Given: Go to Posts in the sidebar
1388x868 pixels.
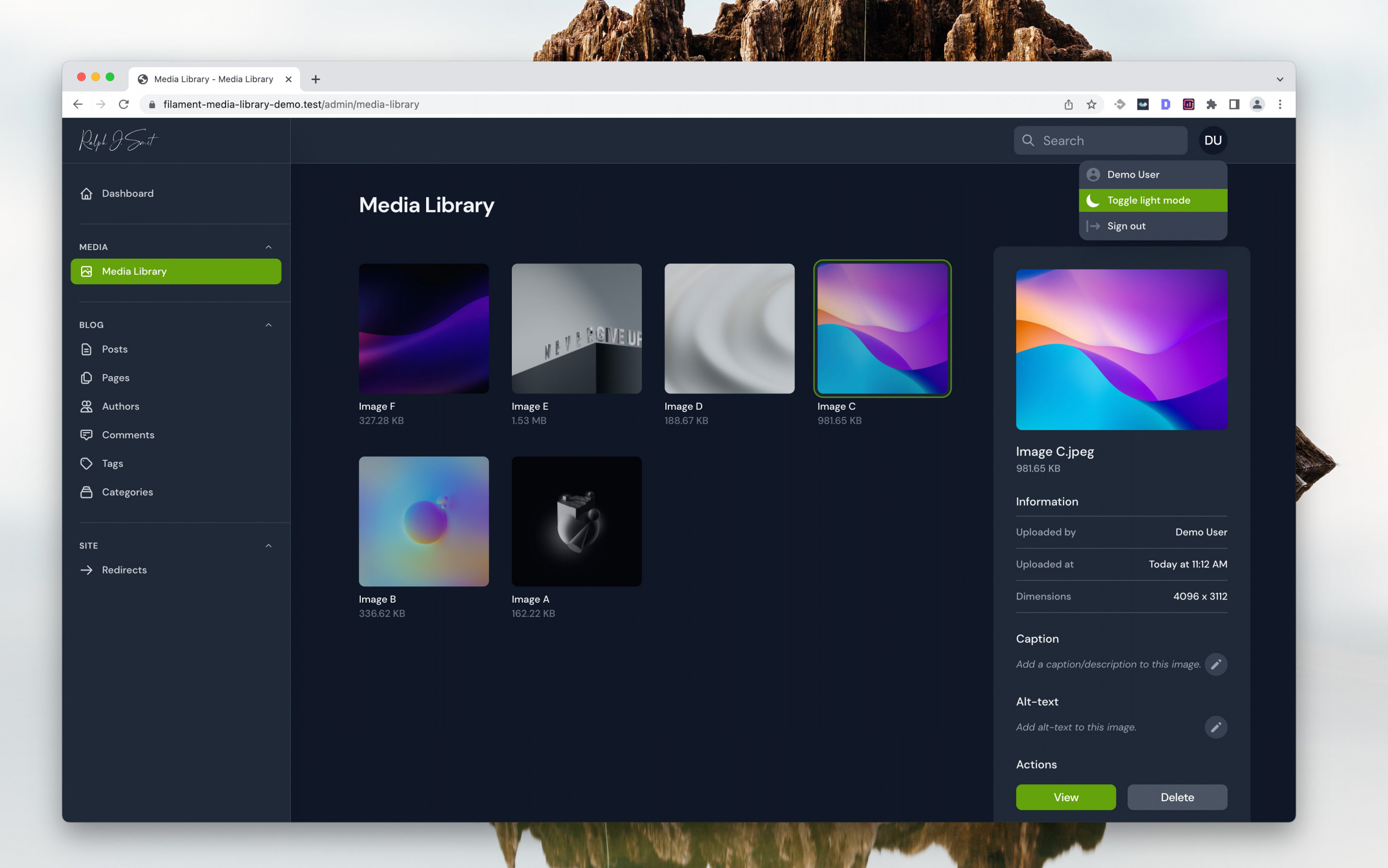Looking at the screenshot, I should tap(176, 349).
